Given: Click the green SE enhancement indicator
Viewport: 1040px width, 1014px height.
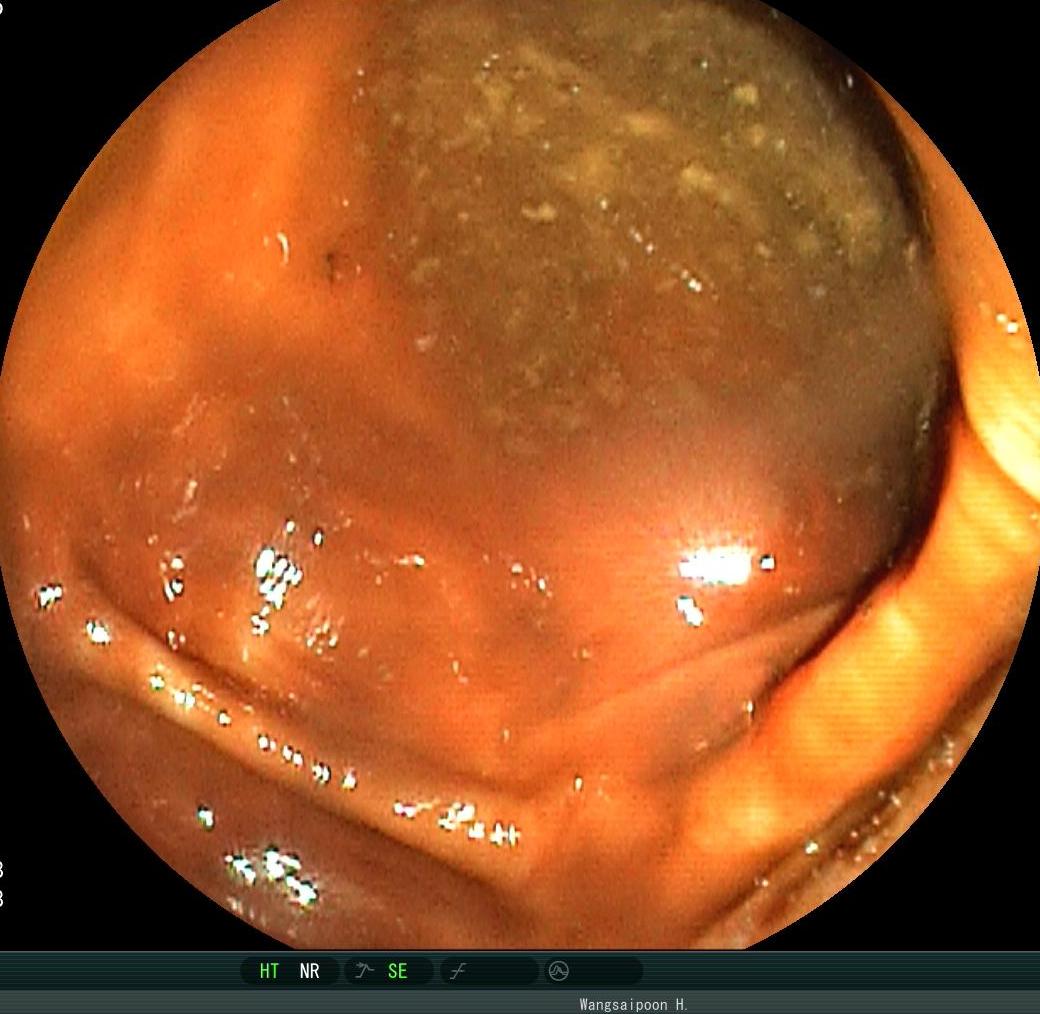Looking at the screenshot, I should [x=397, y=971].
